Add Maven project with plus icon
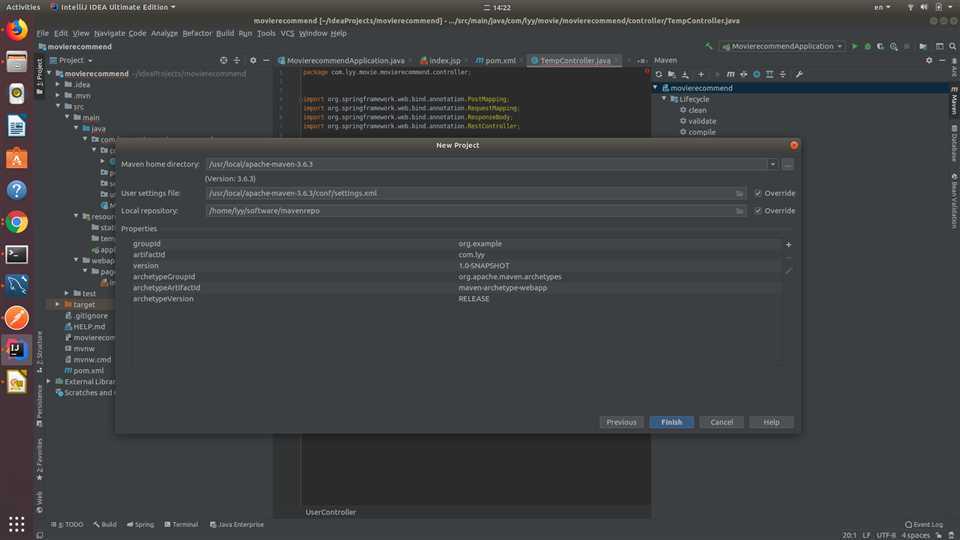 click(x=701, y=74)
